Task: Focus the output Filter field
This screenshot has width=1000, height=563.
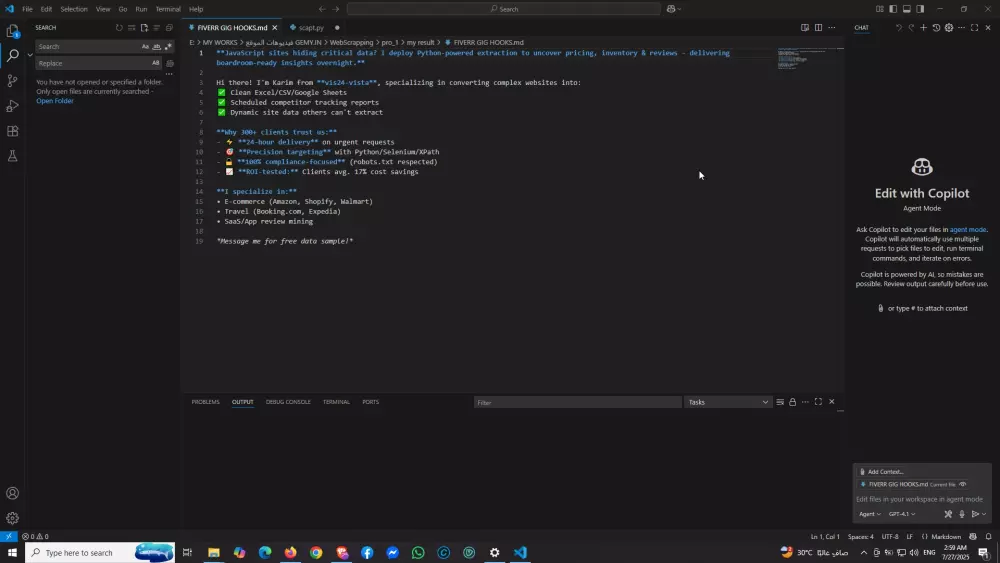Action: 577,402
